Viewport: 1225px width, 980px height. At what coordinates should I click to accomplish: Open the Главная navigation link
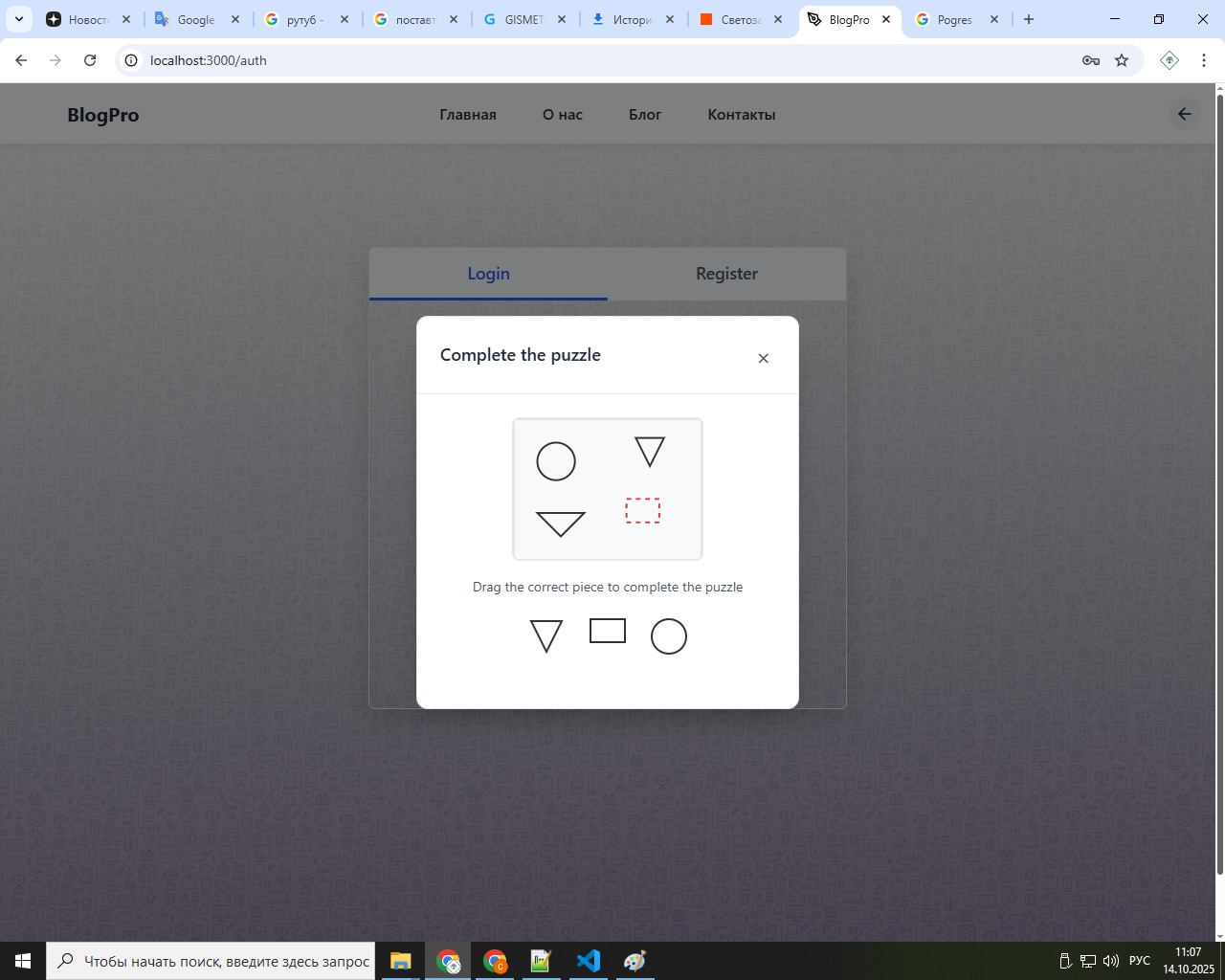(x=468, y=115)
